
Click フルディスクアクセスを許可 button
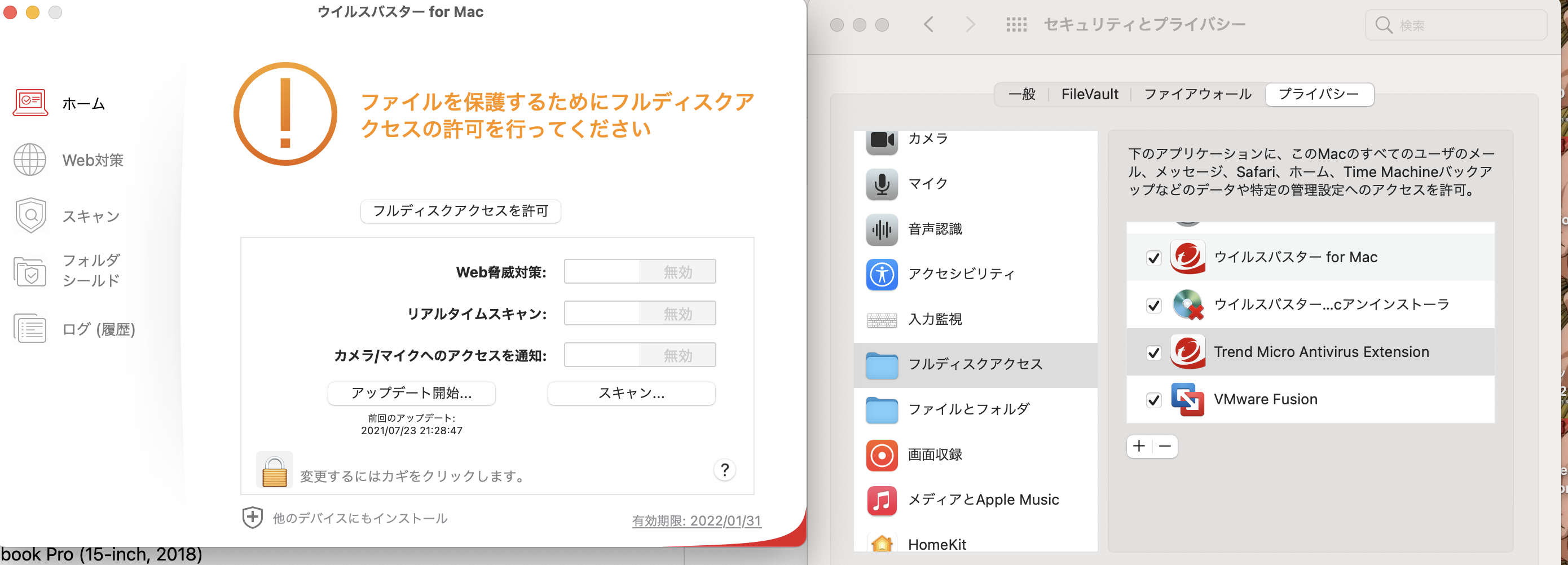[x=461, y=211]
